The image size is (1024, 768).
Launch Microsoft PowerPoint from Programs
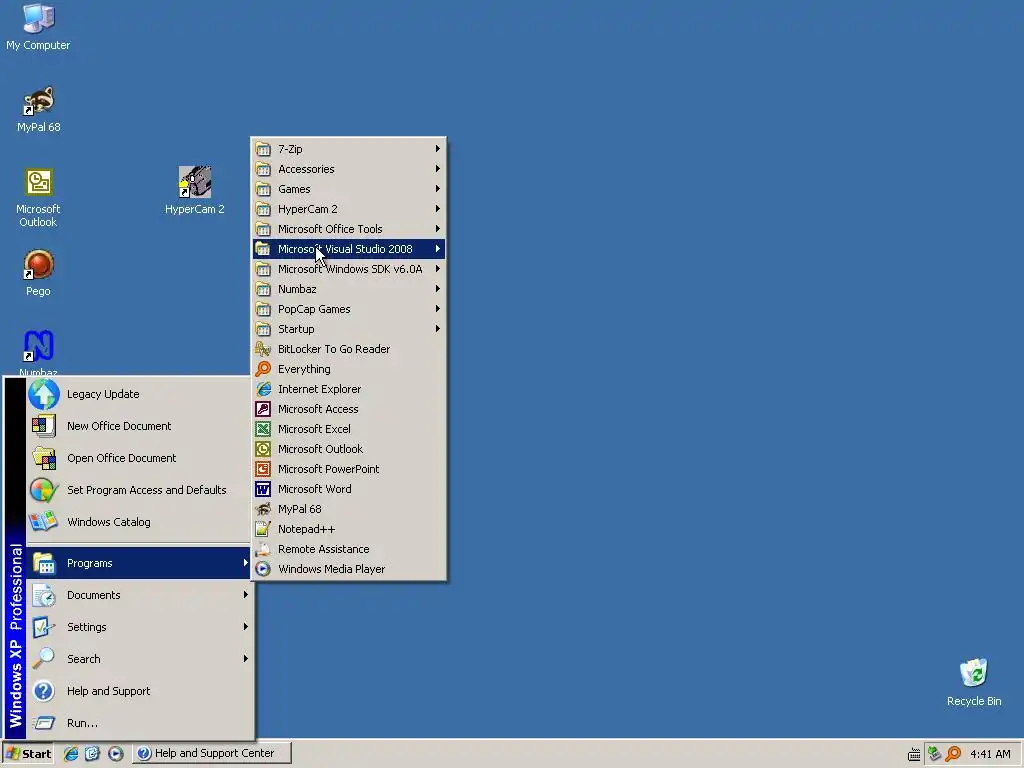pos(349,469)
